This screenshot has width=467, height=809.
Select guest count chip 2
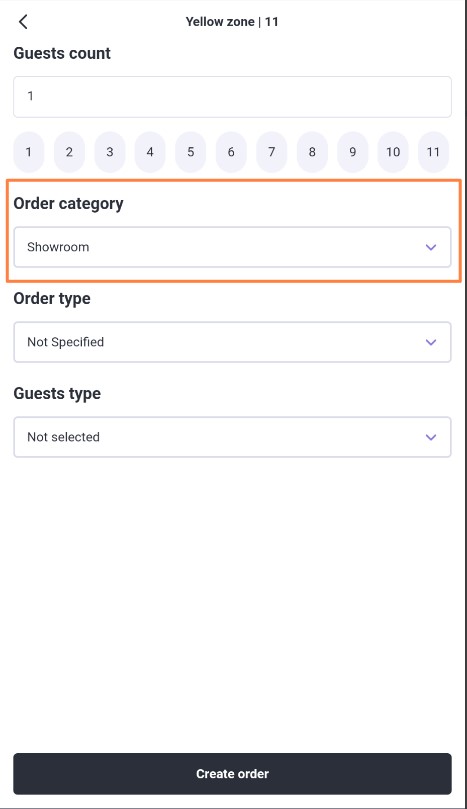pyautogui.click(x=69, y=152)
